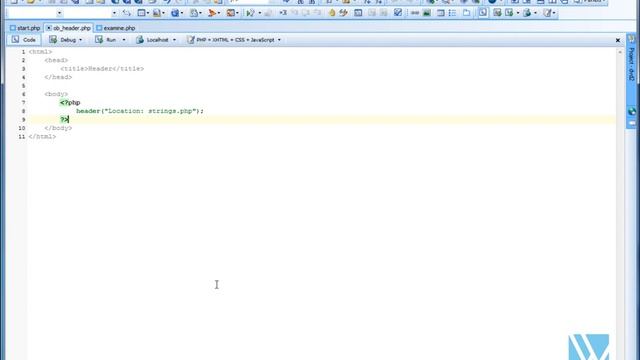Click the yellow flame icon
Screen dimensions: 640x360
coord(331,13)
